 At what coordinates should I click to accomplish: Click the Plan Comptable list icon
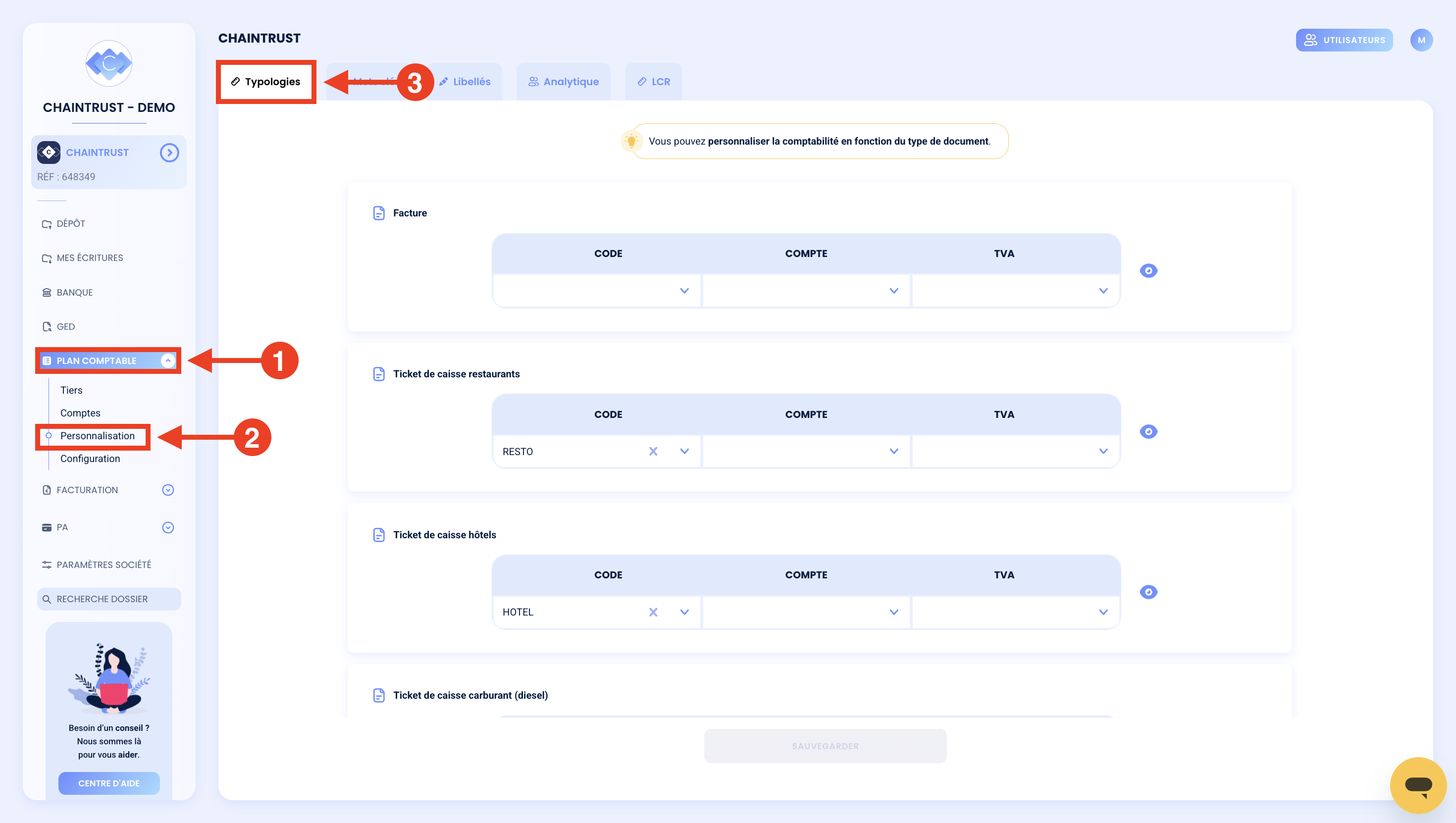tap(47, 360)
